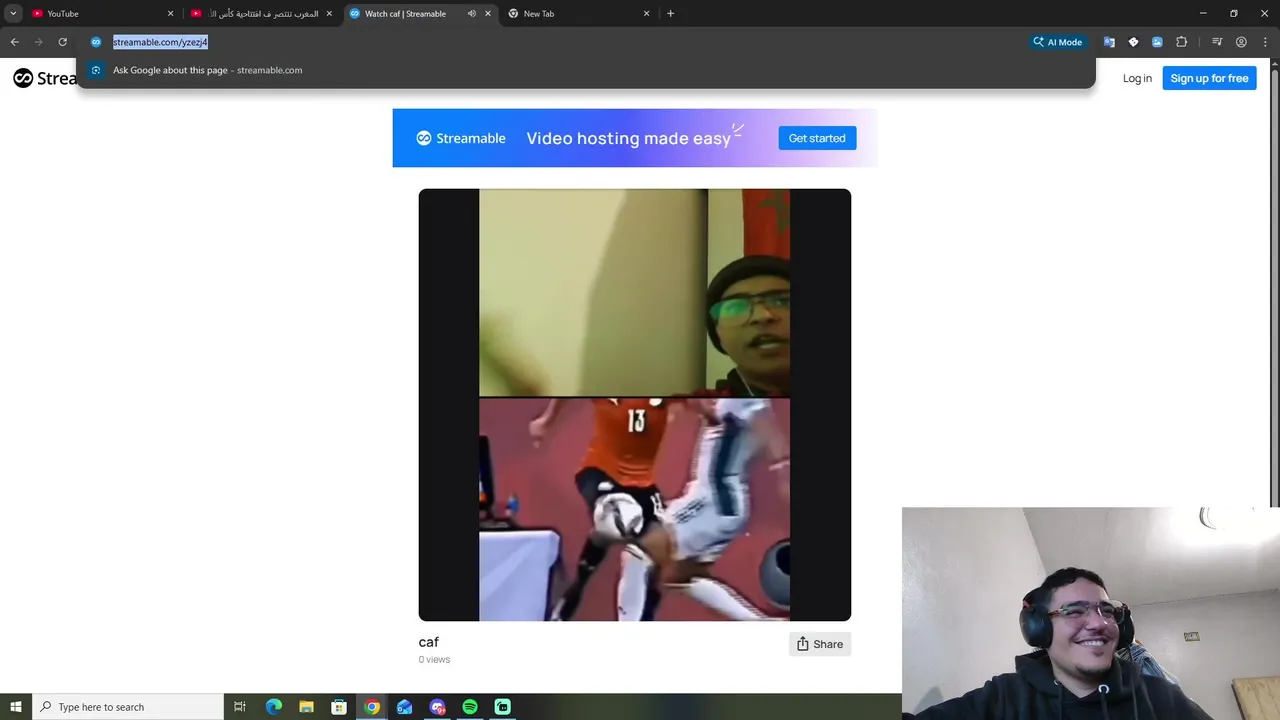The height and width of the screenshot is (720, 1280).
Task: Click Get started in the Streamable banner
Action: click(x=817, y=138)
